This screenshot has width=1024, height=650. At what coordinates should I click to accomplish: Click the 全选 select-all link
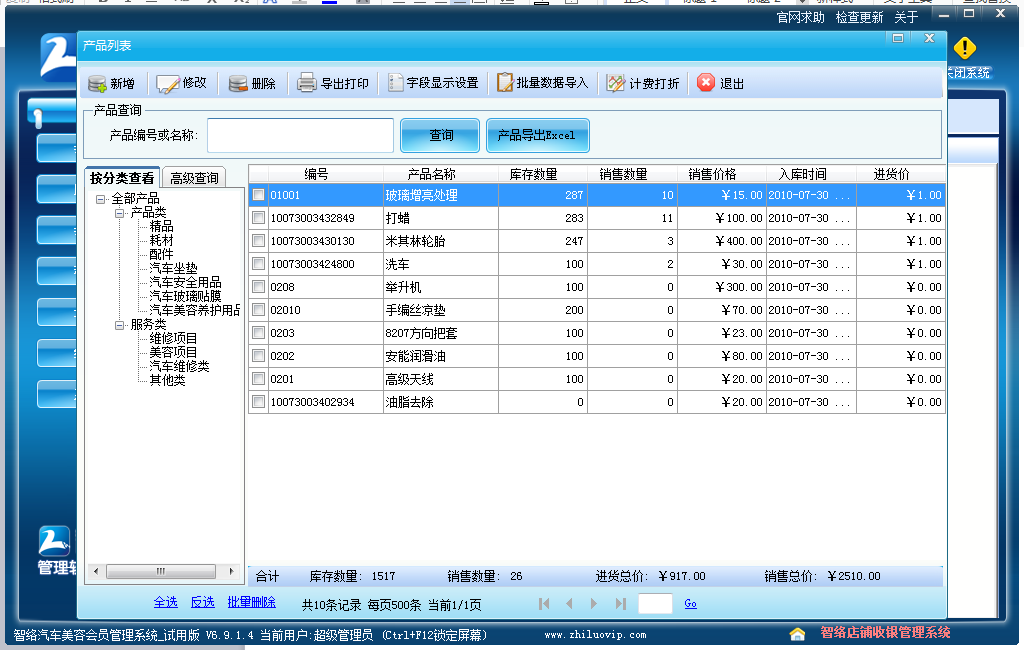click(165, 602)
